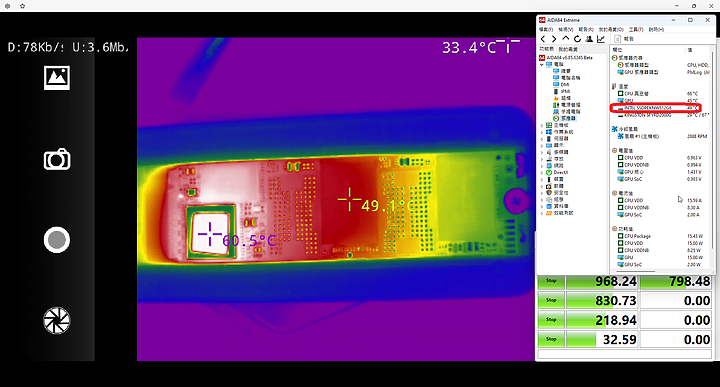Click Stop button beside 32.59
The width and height of the screenshot is (720, 387).
click(551, 339)
